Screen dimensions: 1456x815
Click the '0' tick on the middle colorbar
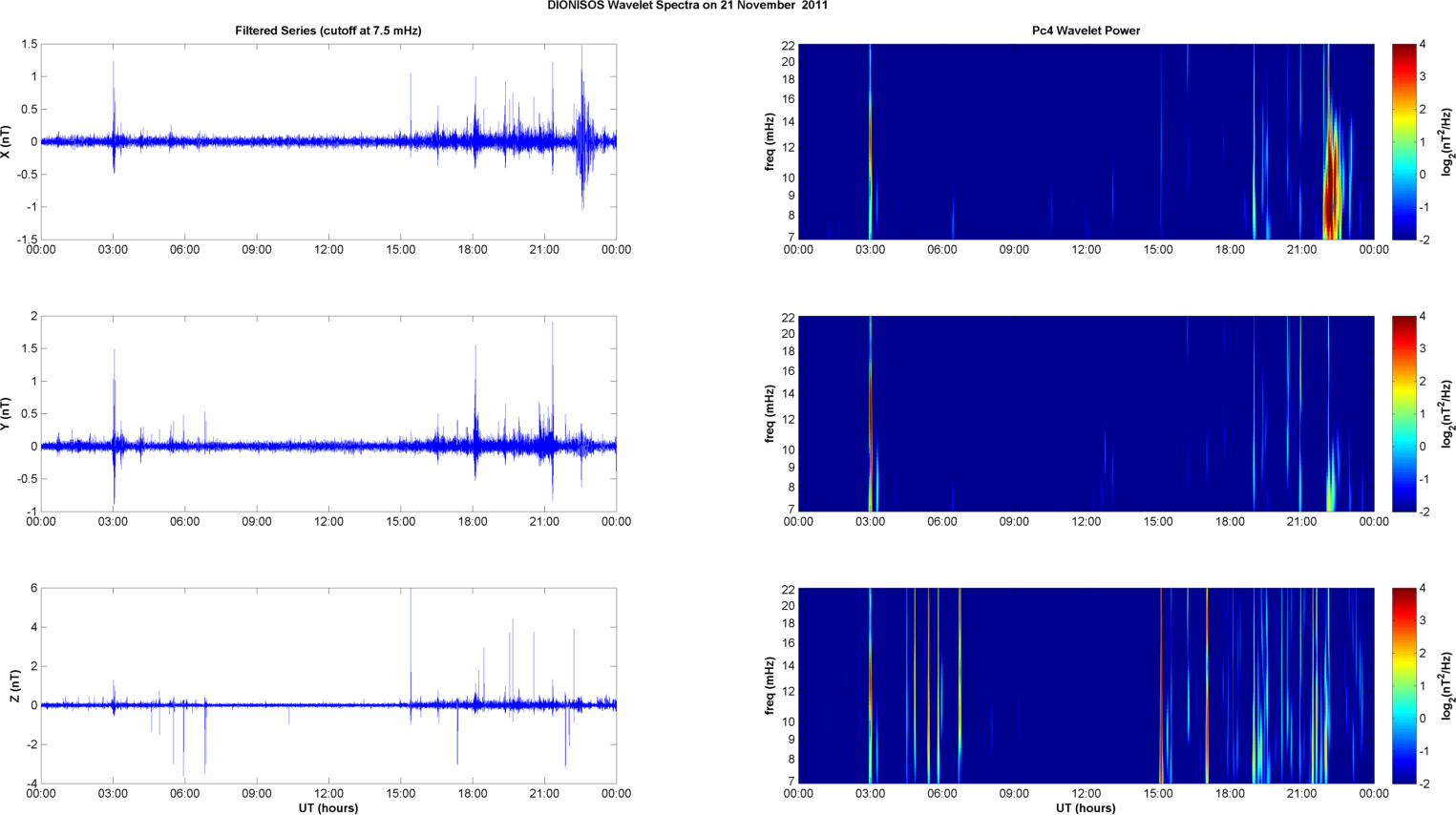[x=1423, y=447]
